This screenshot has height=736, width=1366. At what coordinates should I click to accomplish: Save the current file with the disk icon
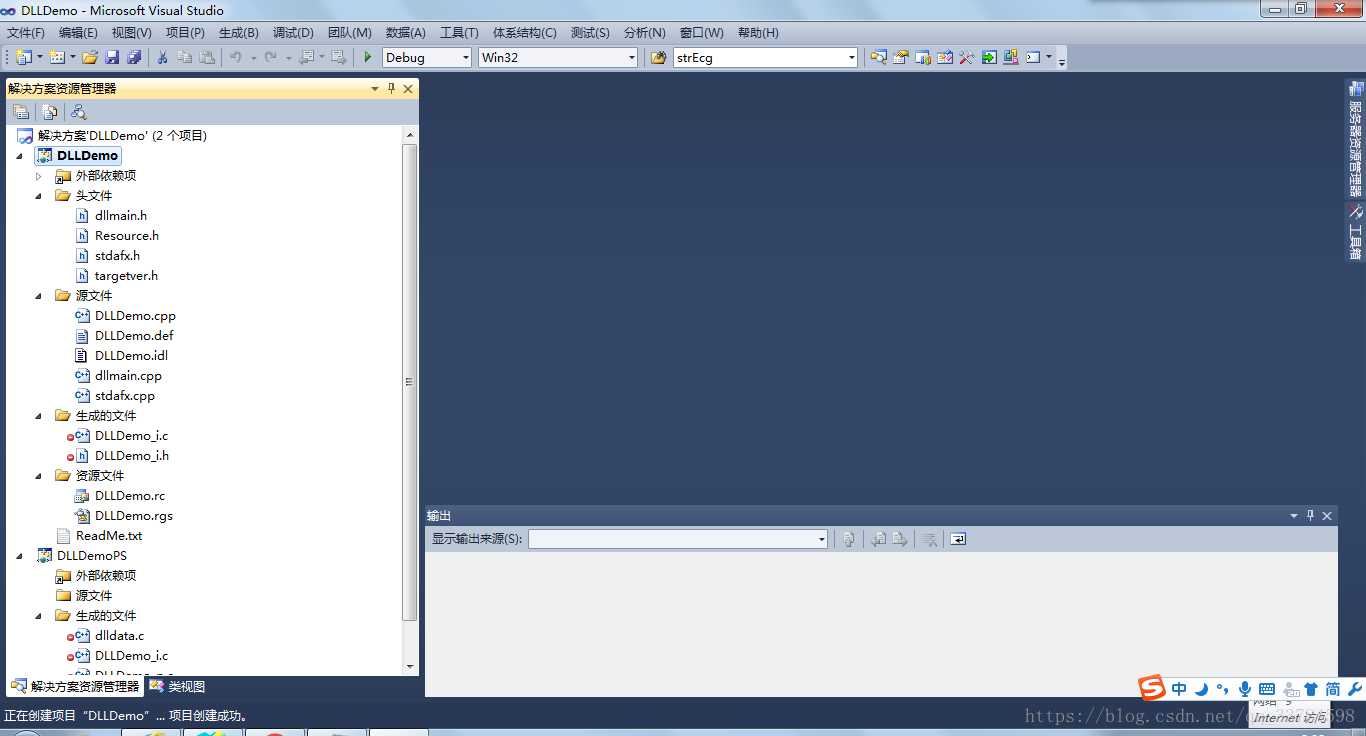tap(112, 57)
